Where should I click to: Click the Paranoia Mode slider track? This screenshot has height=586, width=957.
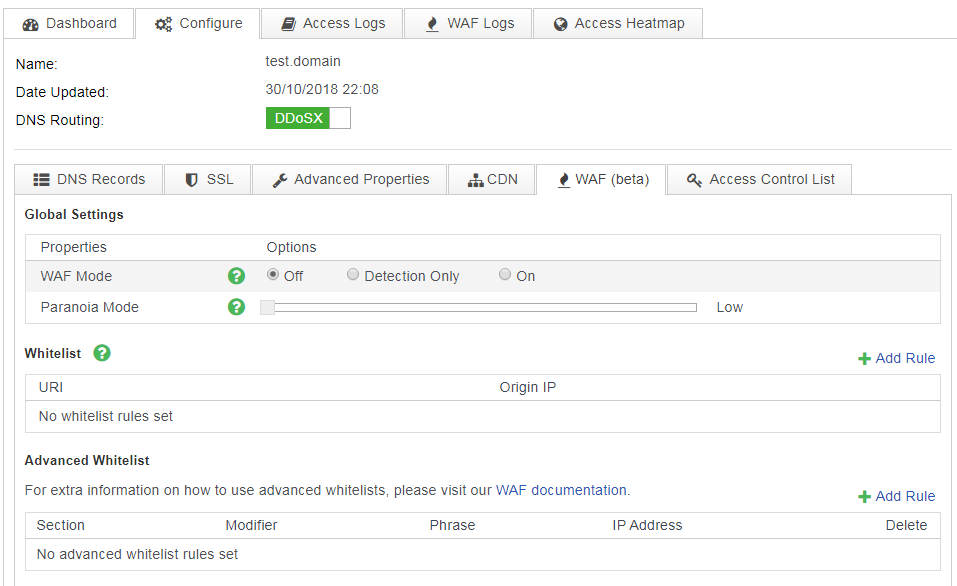[x=480, y=307]
